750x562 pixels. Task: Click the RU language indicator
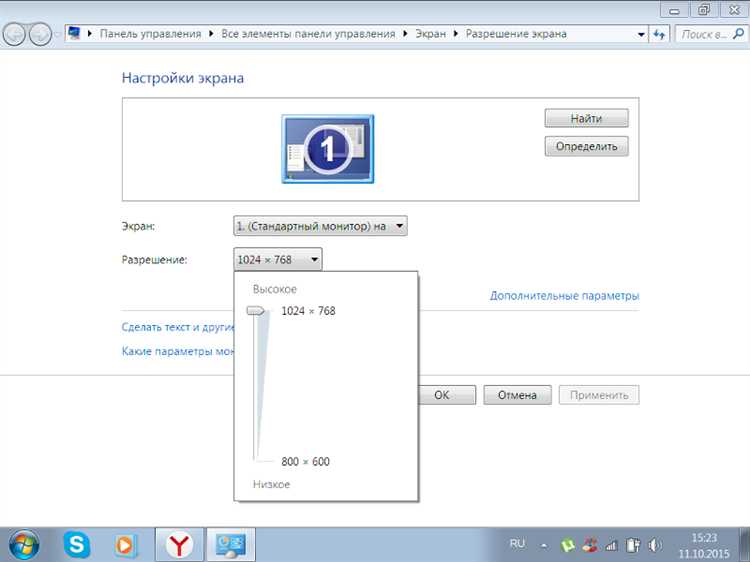(x=517, y=544)
